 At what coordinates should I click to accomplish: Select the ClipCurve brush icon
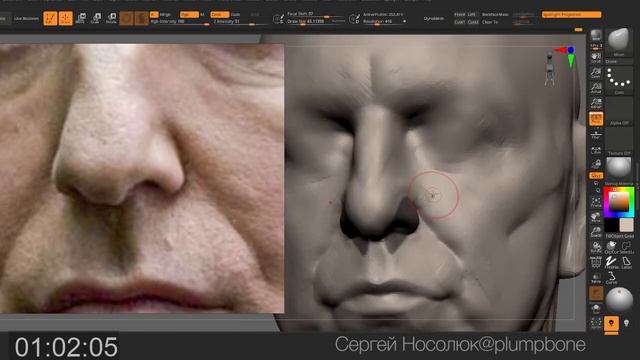click(x=611, y=247)
